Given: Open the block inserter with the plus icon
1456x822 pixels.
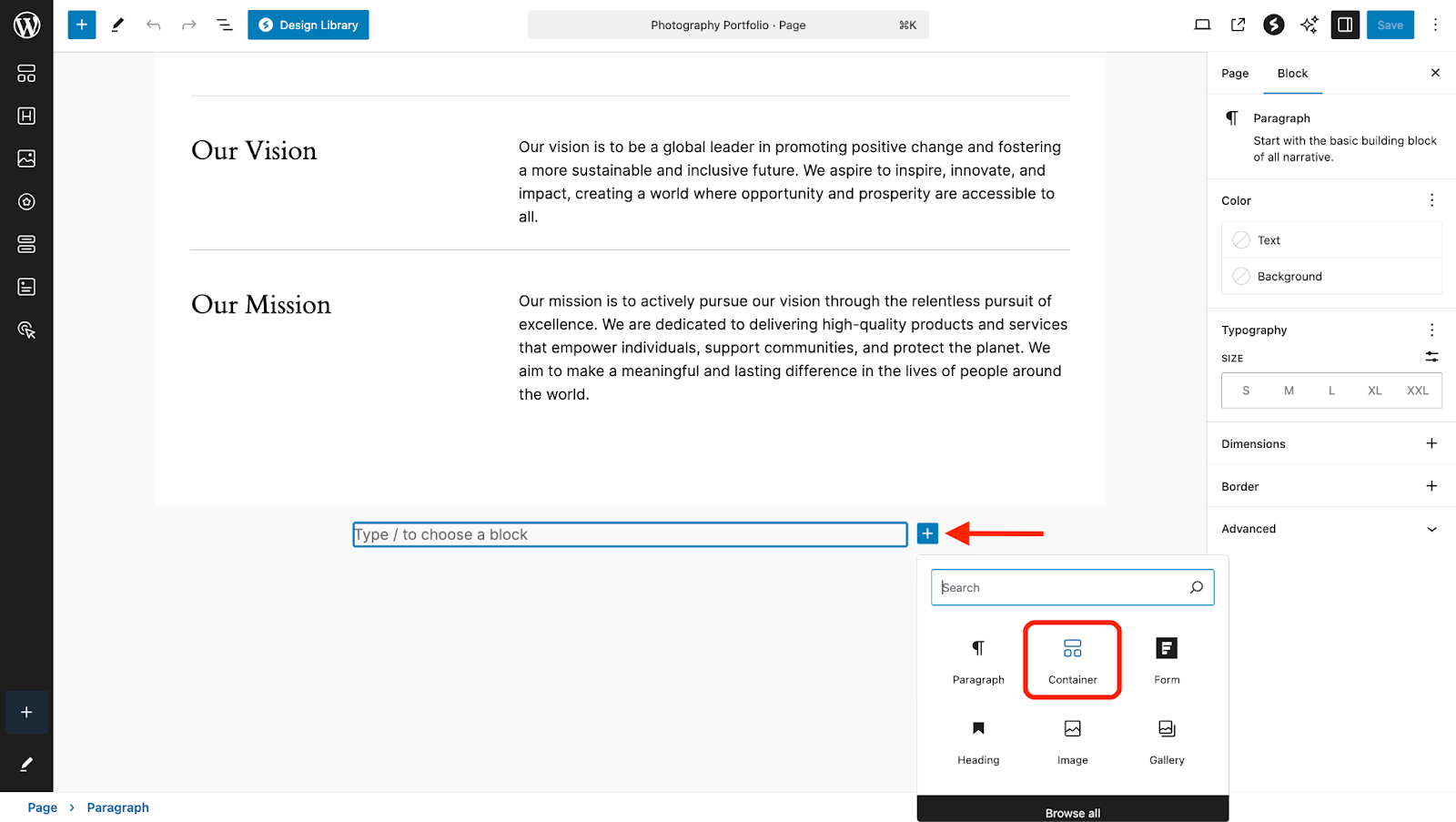Looking at the screenshot, I should point(81,25).
